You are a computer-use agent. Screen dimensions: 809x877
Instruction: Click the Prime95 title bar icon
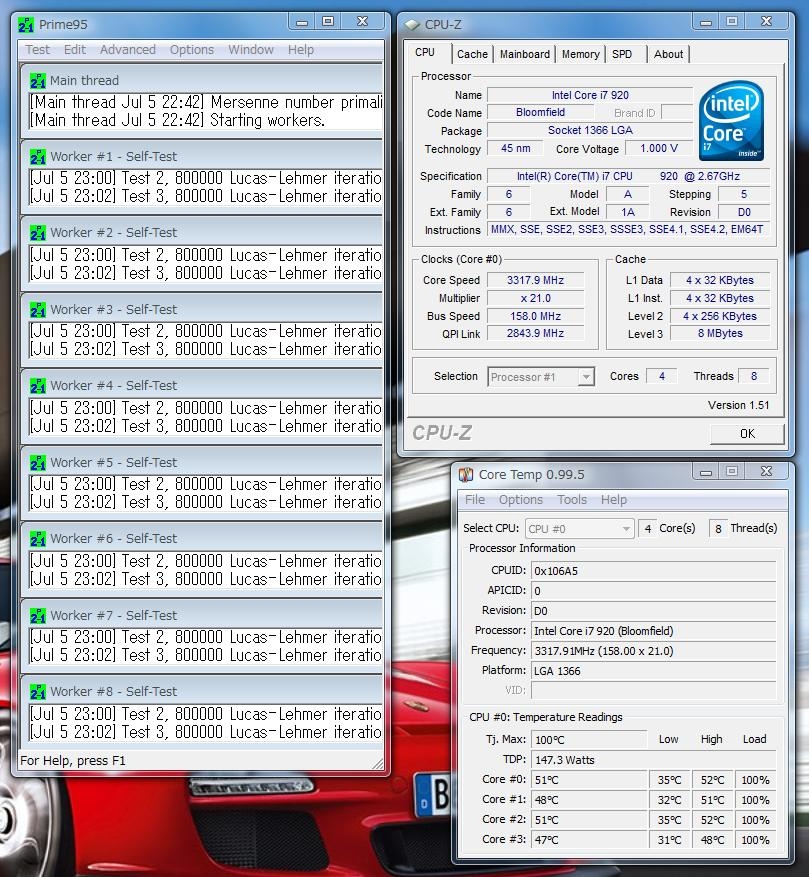click(27, 24)
